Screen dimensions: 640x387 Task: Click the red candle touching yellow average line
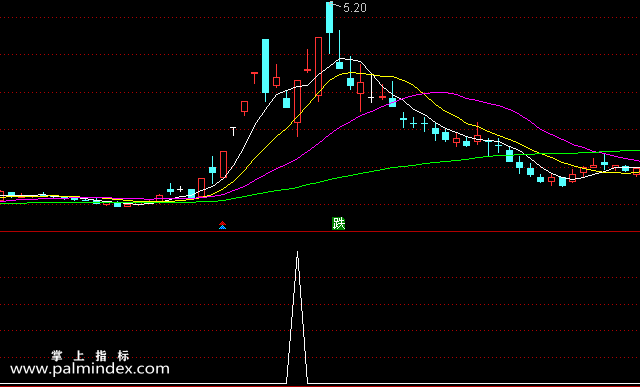pyautogui.click(x=478, y=137)
